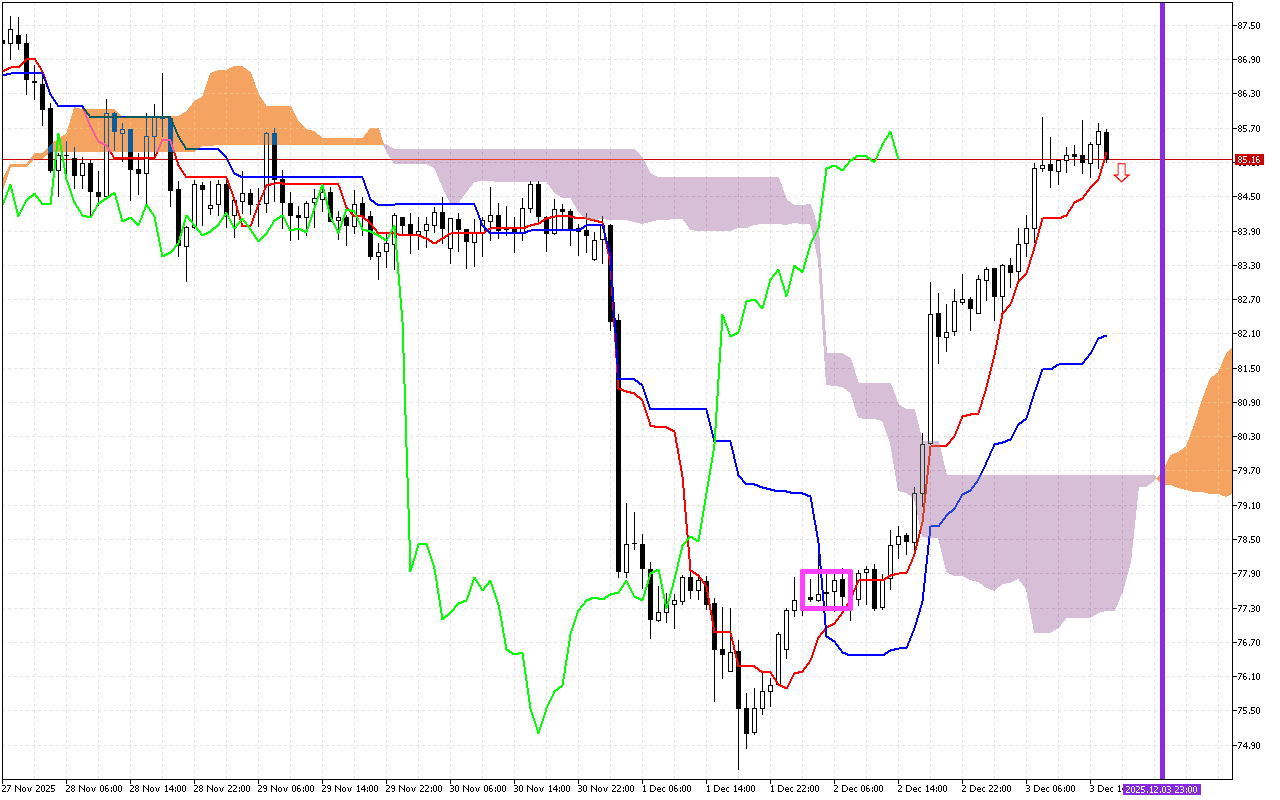Select the magenta rectangle on the chart
Screen dimensions: 1280x800
827,589
